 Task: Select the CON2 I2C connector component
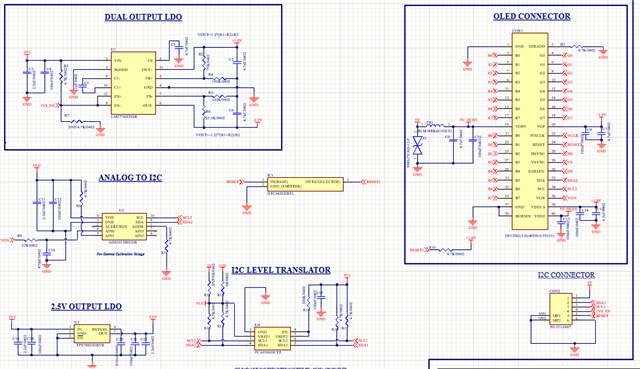click(x=560, y=310)
